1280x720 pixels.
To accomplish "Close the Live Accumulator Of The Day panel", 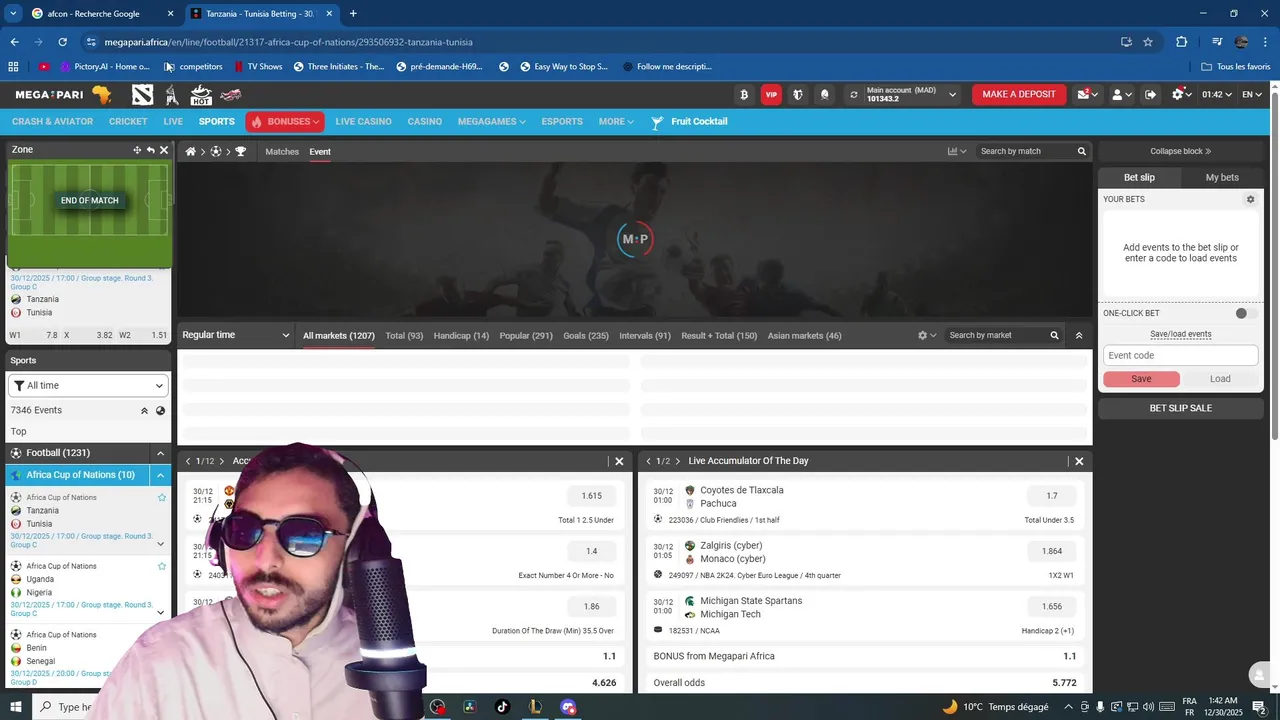I will point(1079,461).
